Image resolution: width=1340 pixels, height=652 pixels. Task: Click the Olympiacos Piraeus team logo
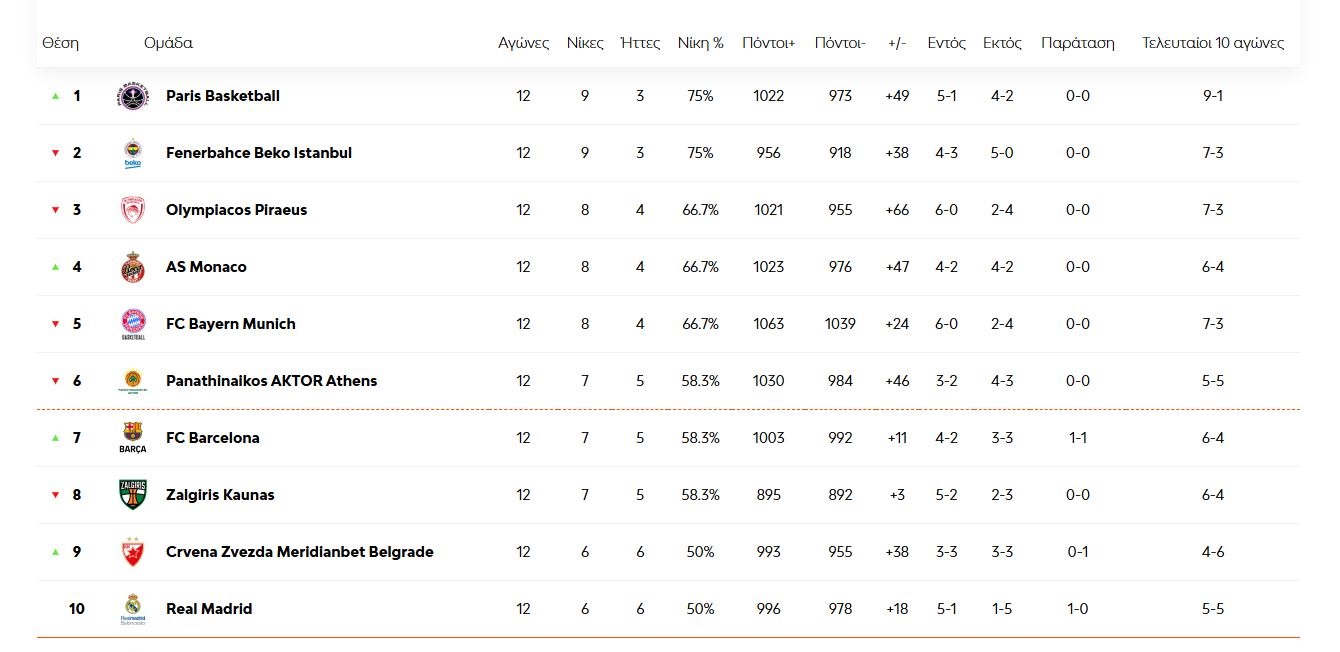pos(132,210)
